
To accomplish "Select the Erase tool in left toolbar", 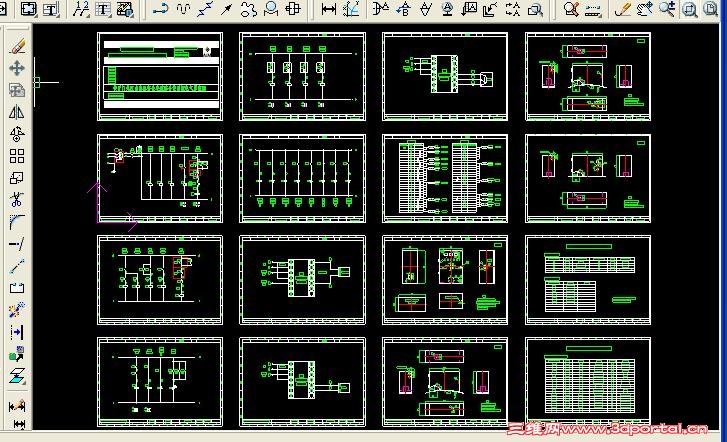I will pyautogui.click(x=17, y=46).
